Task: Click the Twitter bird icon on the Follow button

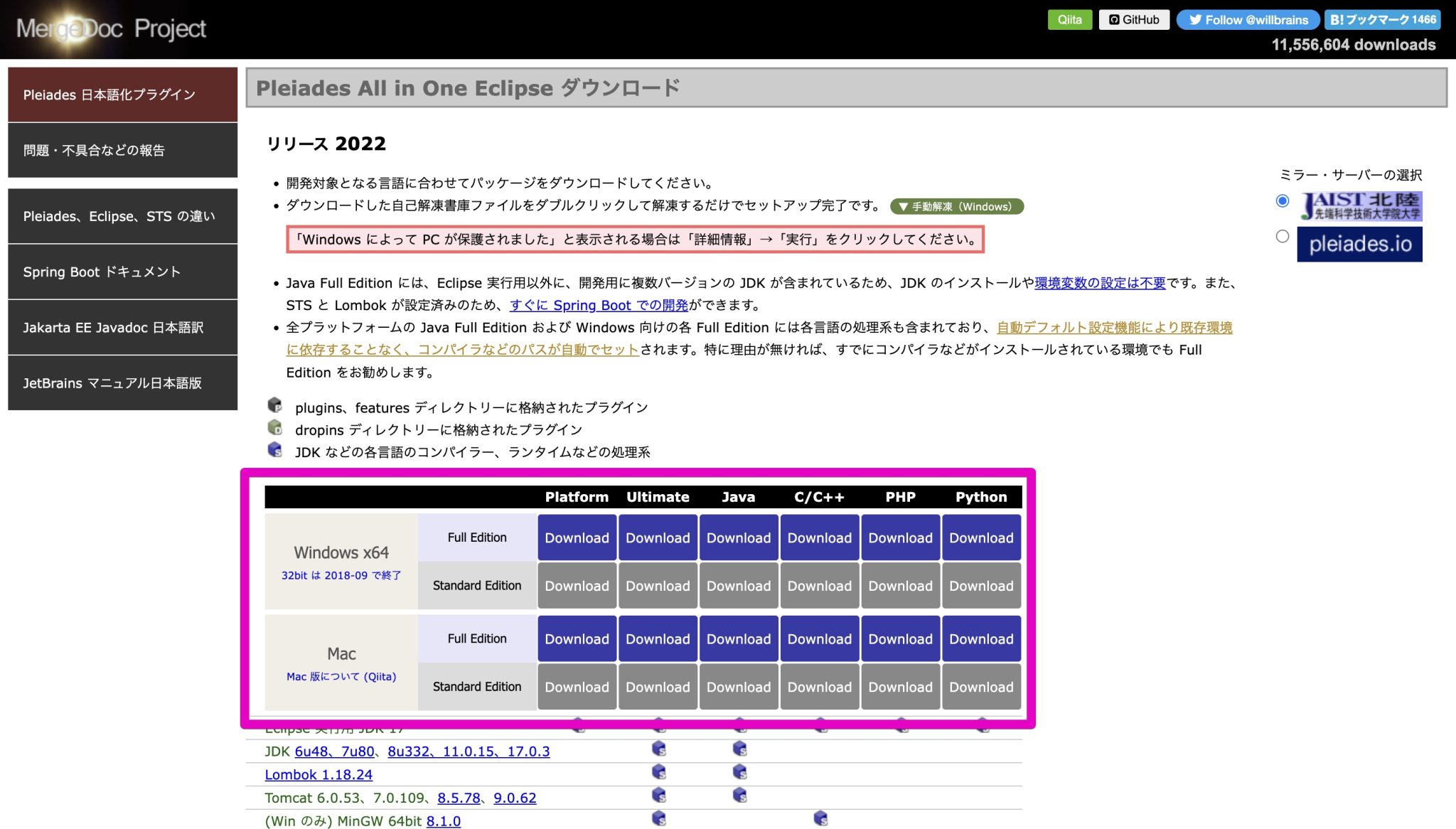Action: 1196,20
